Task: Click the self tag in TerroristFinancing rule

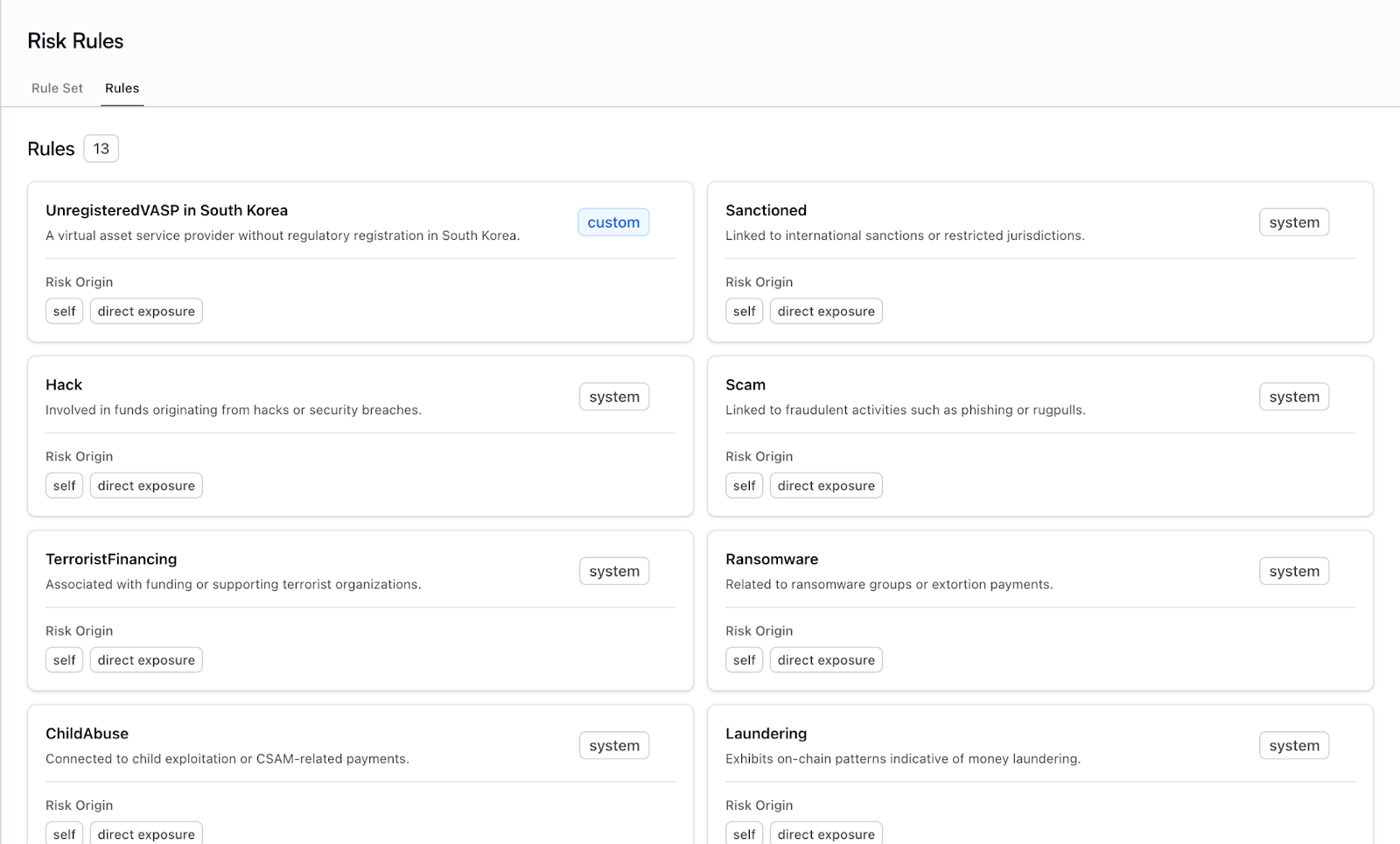Action: point(64,660)
